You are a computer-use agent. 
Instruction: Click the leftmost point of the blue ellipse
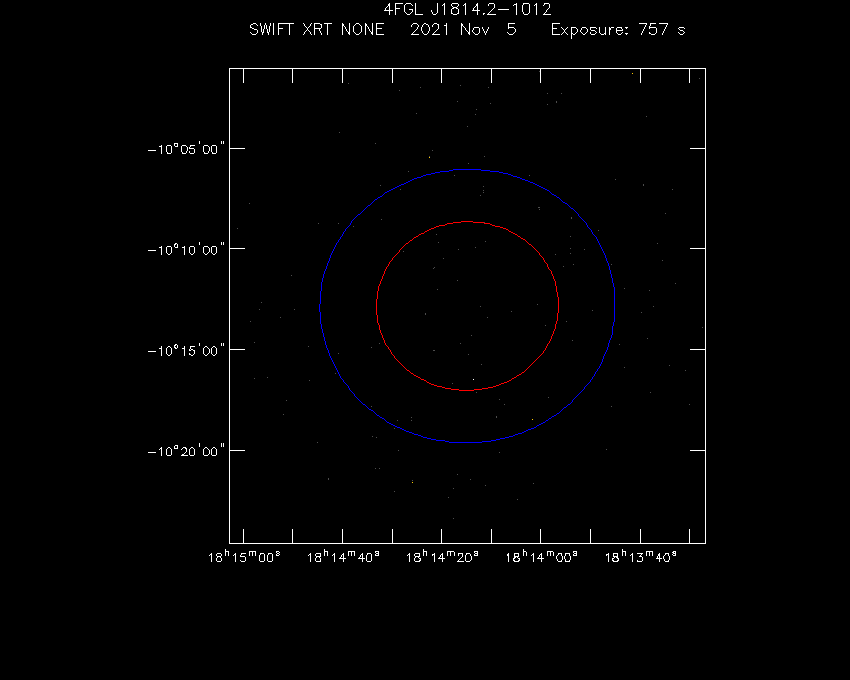point(320,306)
